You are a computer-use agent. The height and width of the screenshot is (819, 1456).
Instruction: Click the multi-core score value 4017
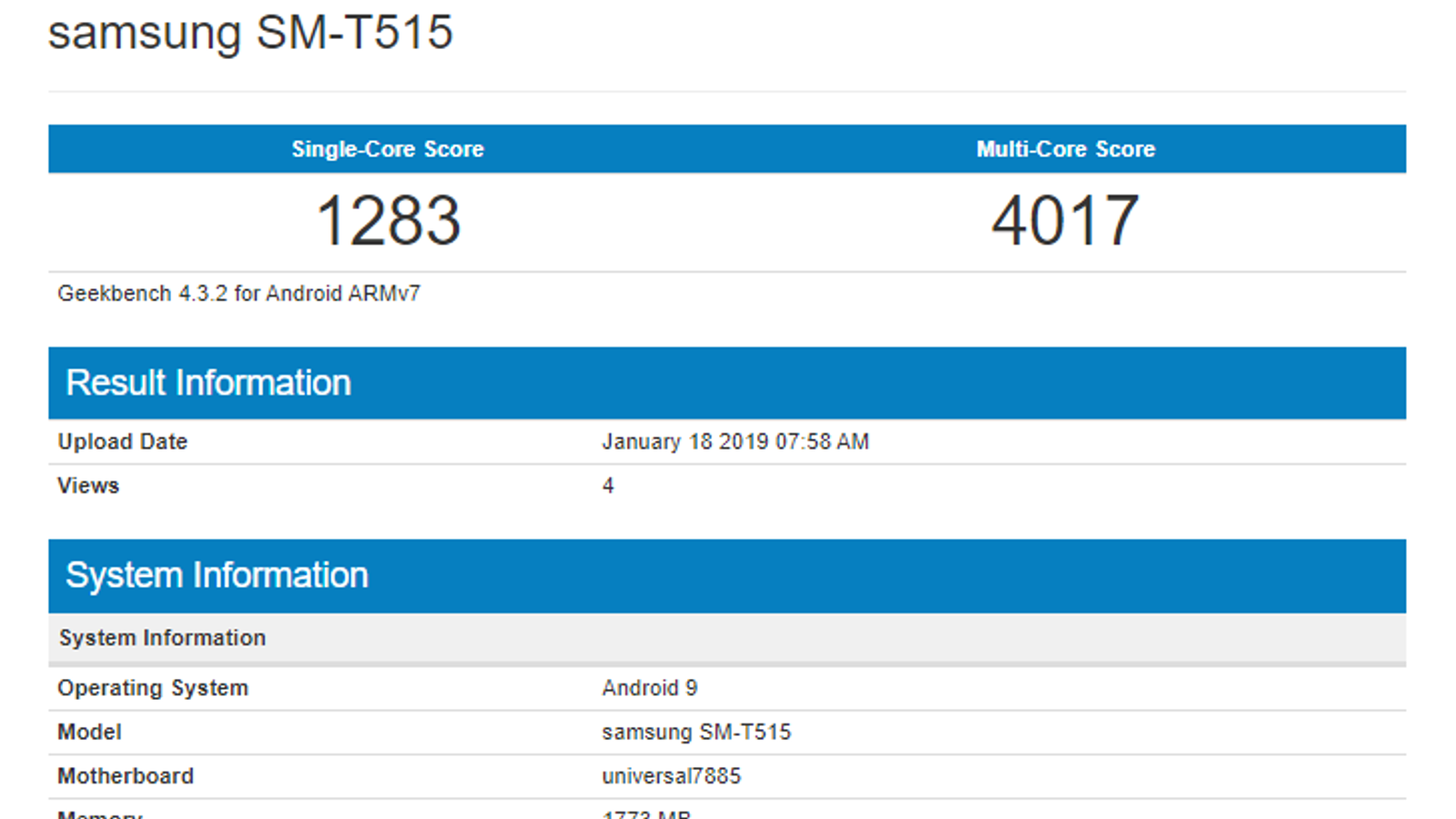tap(1065, 221)
